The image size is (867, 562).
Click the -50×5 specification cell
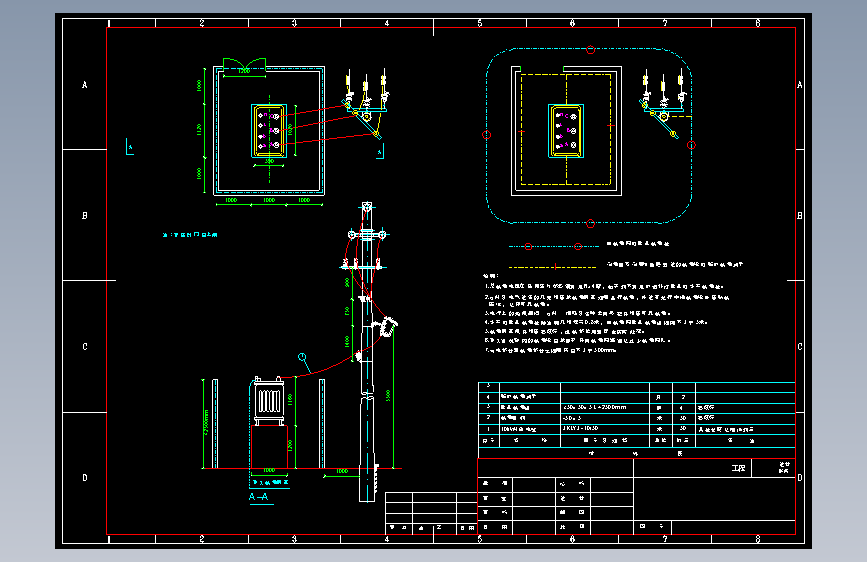click(604, 418)
